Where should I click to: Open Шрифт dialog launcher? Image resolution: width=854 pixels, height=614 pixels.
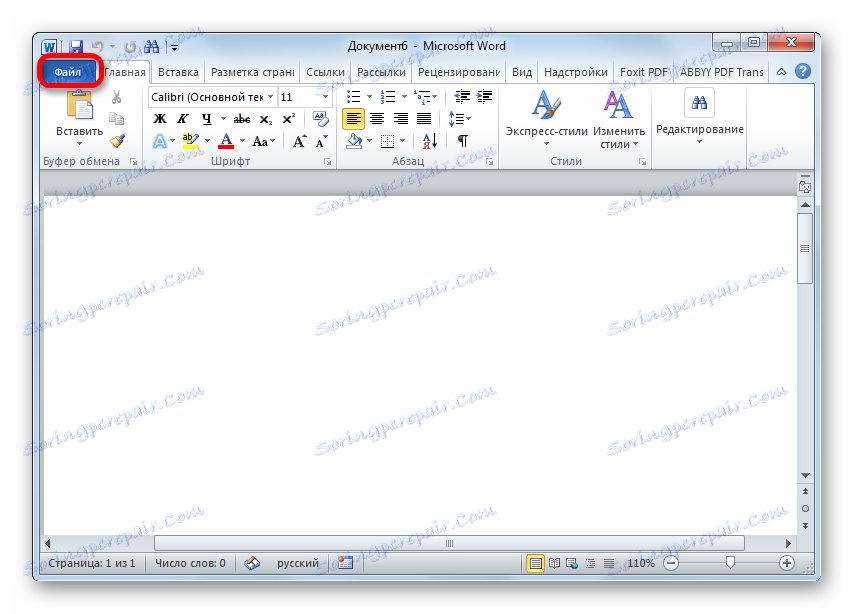point(327,162)
